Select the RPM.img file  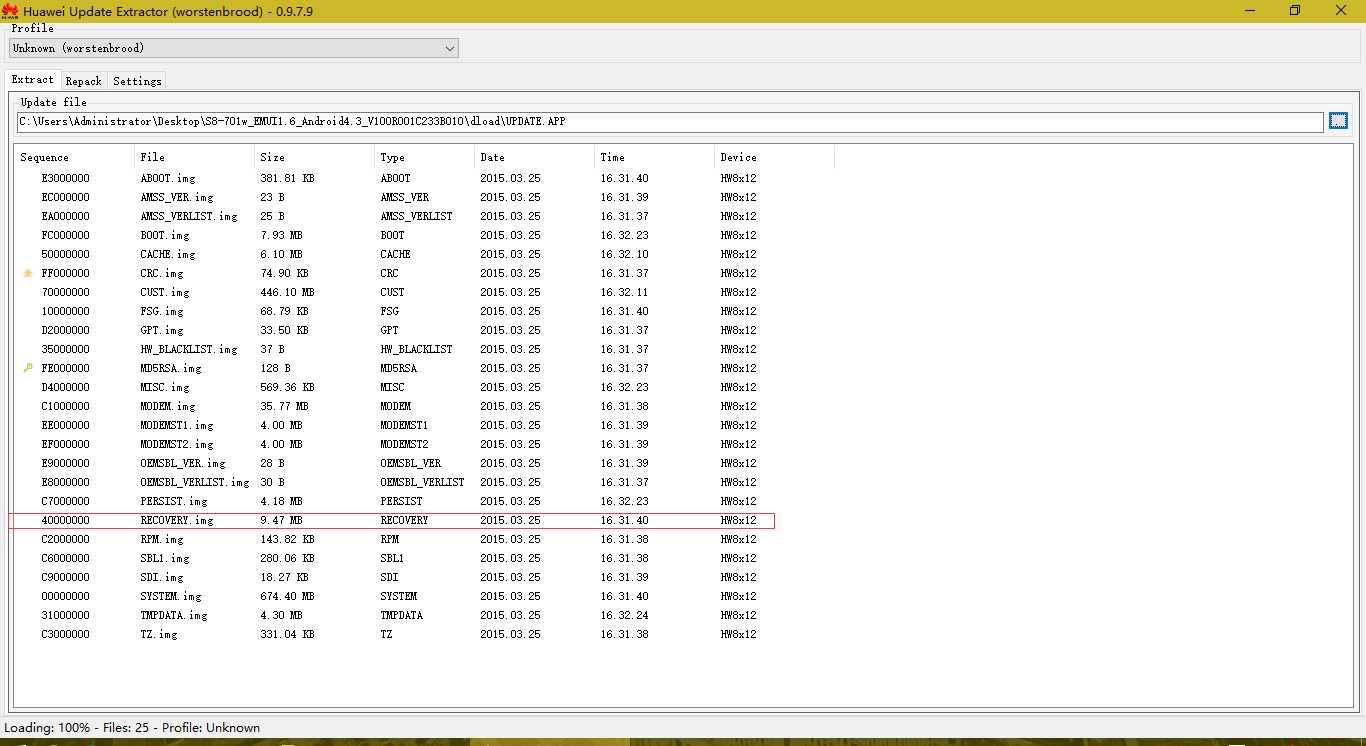point(162,539)
